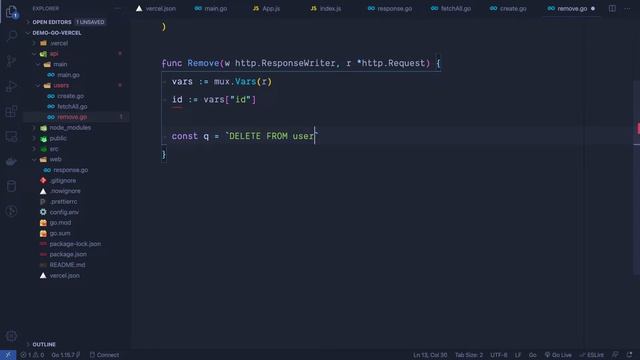Open package.json in the file tree

(68, 255)
